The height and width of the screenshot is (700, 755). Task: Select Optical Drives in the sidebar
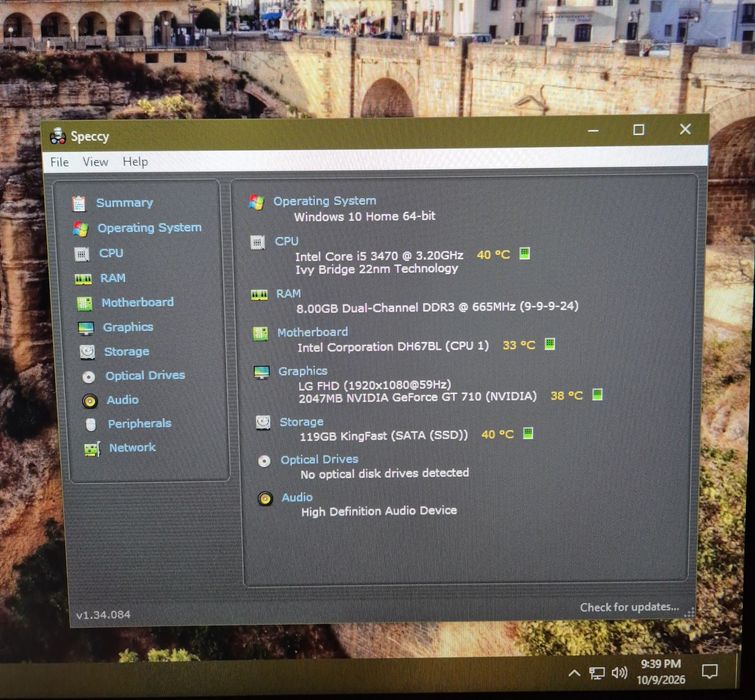coord(145,376)
